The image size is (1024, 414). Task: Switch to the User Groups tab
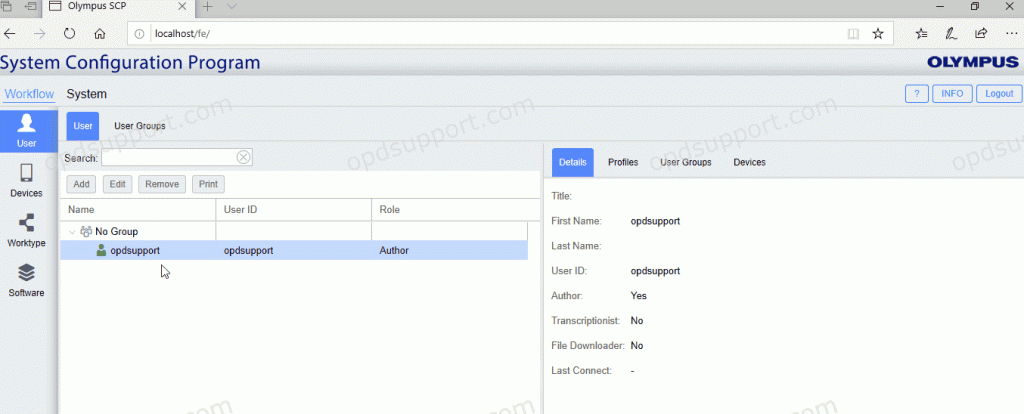click(139, 126)
